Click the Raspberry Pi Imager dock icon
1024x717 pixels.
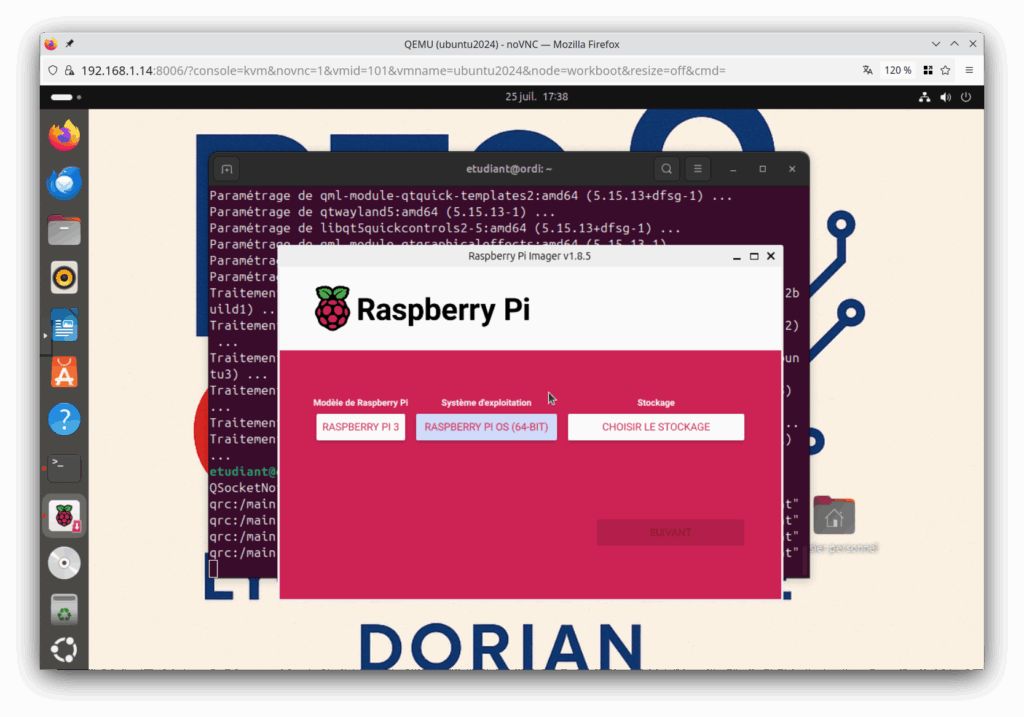click(64, 516)
